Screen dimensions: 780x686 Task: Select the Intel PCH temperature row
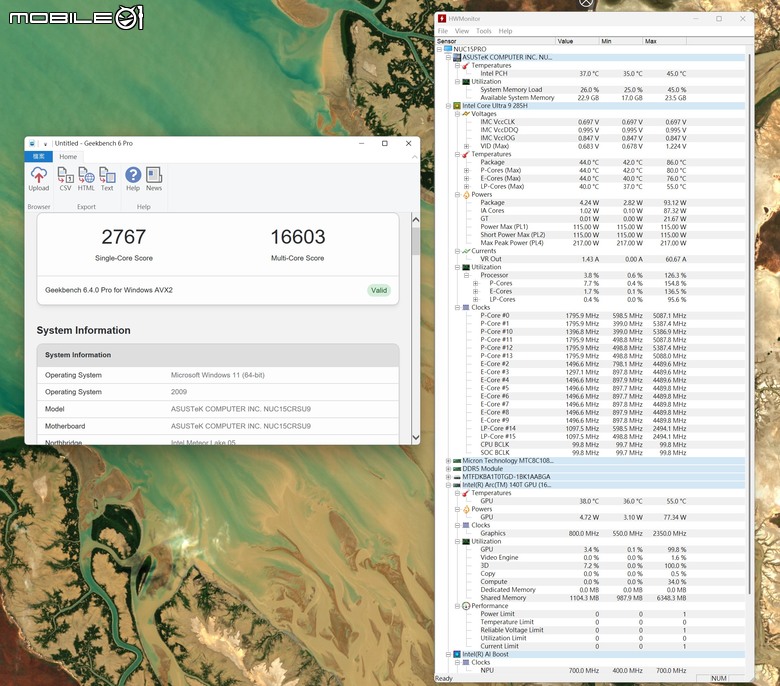(591, 74)
